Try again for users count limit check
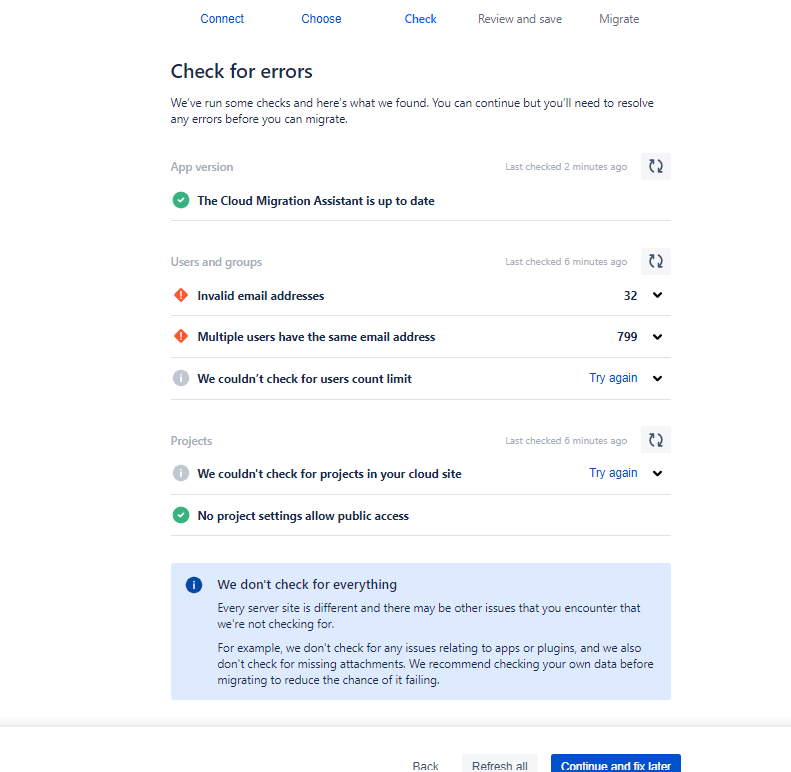Image resolution: width=791 pixels, height=772 pixels. [613, 378]
